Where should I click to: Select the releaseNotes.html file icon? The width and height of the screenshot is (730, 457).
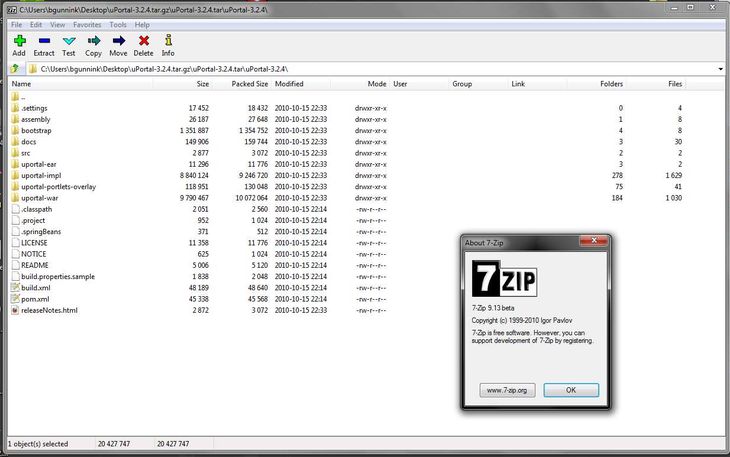point(15,310)
